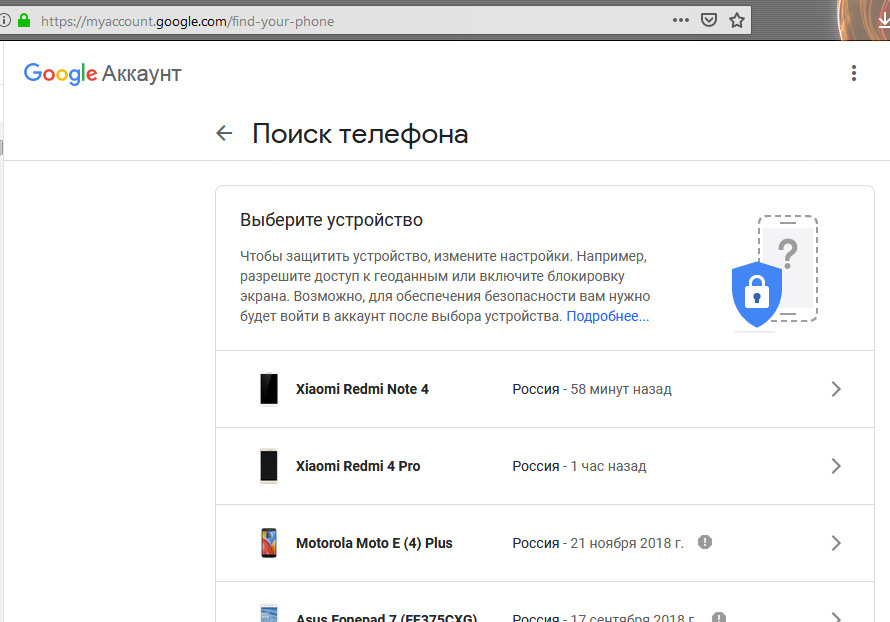Screen dimensions: 890x622
Task: Click the green padlock security icon
Action: click(24, 21)
